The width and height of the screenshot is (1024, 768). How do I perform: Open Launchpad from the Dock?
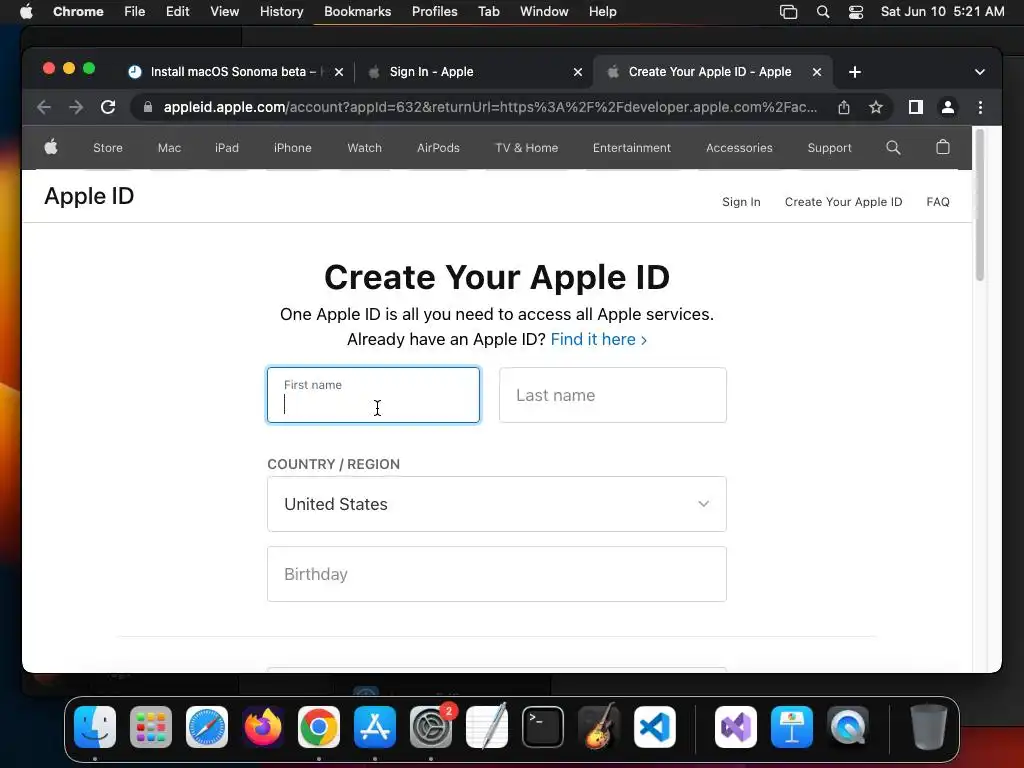(x=151, y=727)
